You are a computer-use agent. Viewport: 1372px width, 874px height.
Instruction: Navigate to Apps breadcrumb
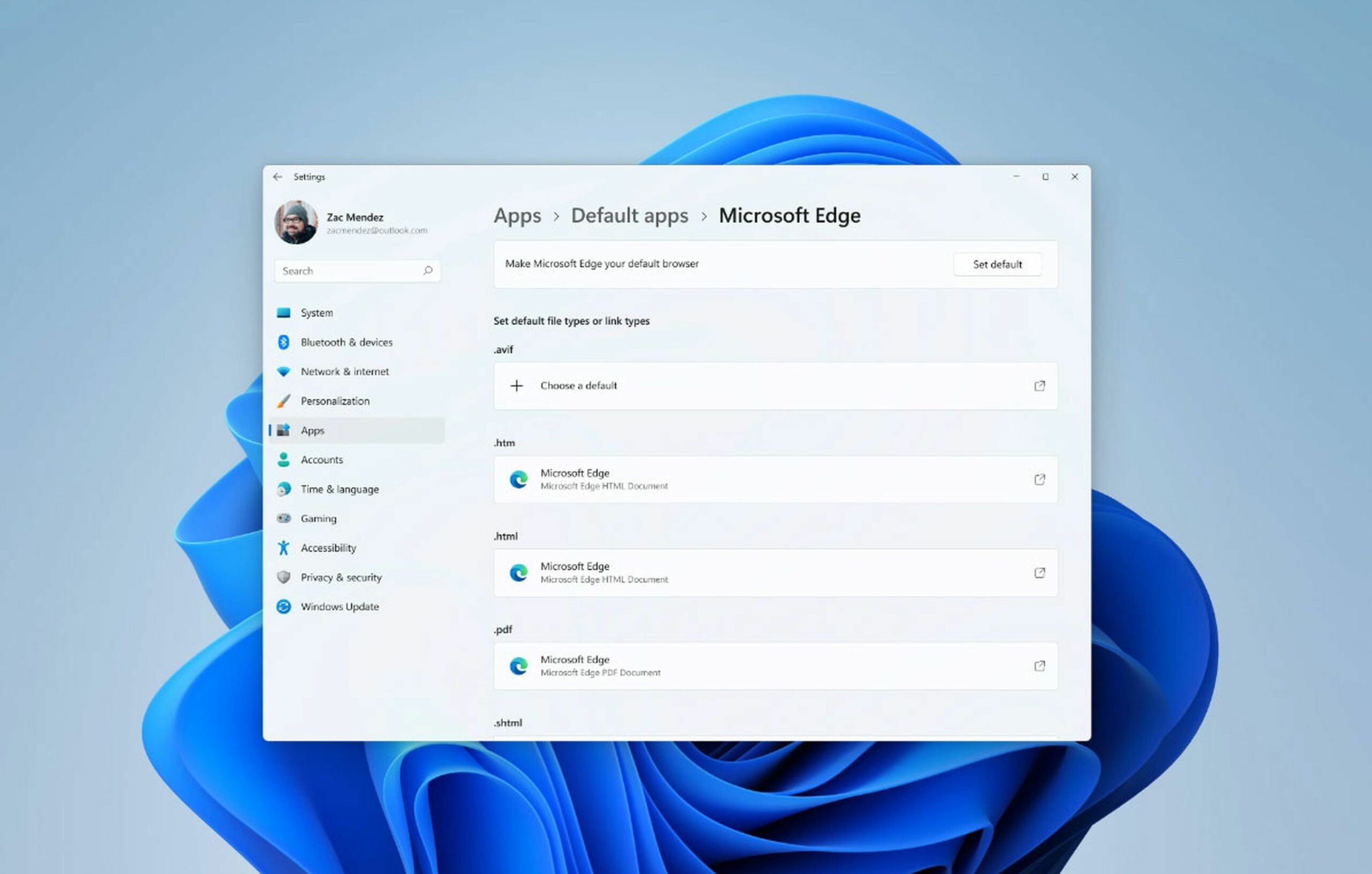pos(517,216)
